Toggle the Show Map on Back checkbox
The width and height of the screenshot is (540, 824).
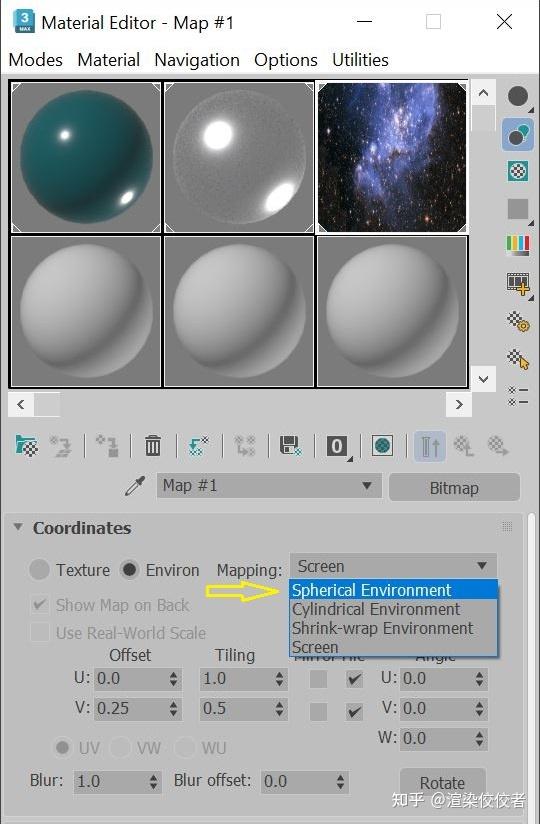click(40, 605)
